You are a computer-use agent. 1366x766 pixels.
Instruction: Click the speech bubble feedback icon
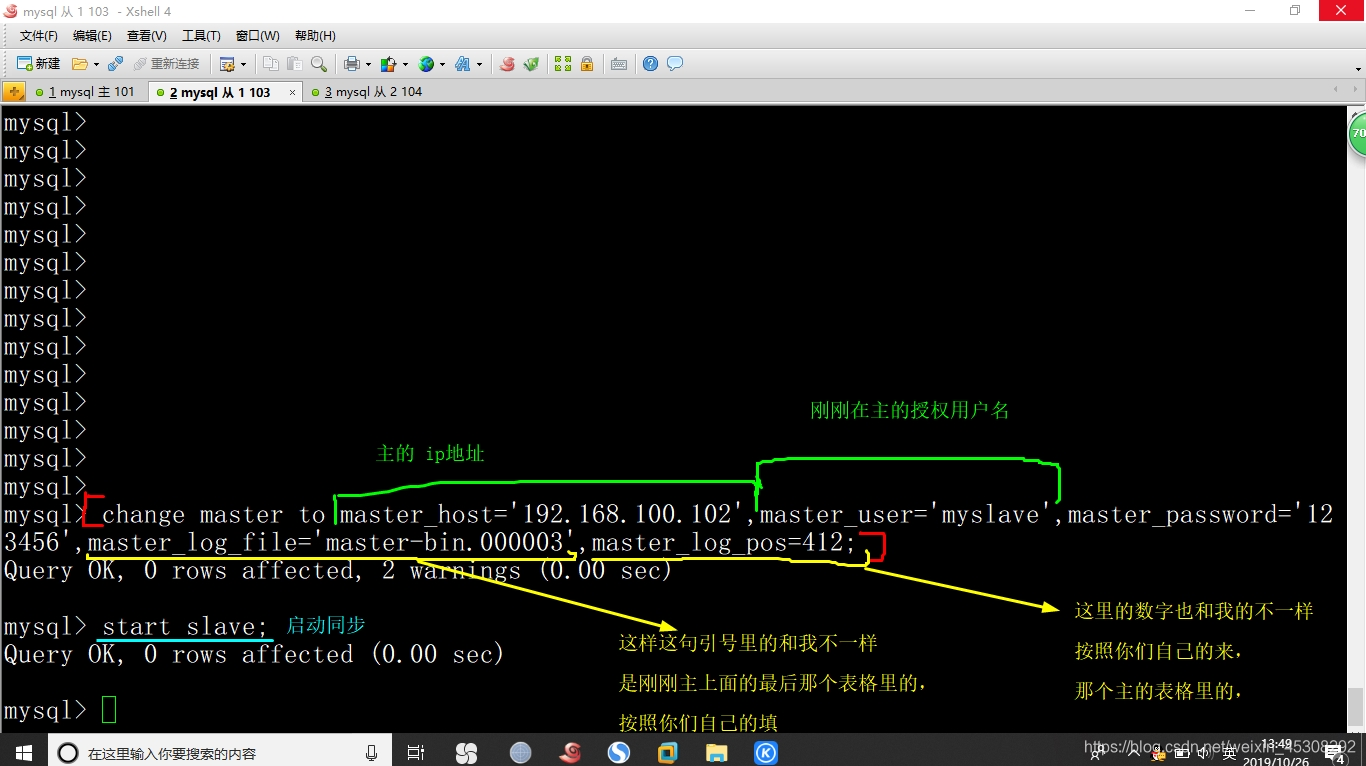[x=675, y=64]
